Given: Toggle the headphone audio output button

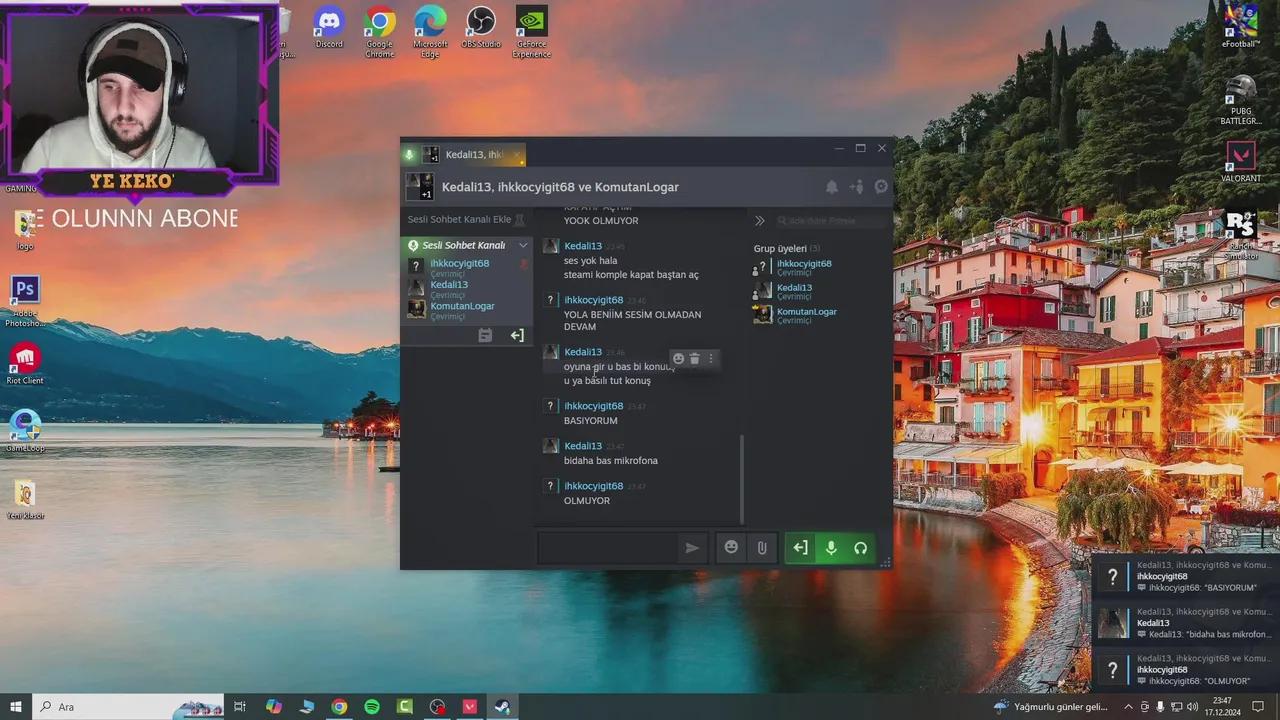Looking at the screenshot, I should click(x=860, y=548).
